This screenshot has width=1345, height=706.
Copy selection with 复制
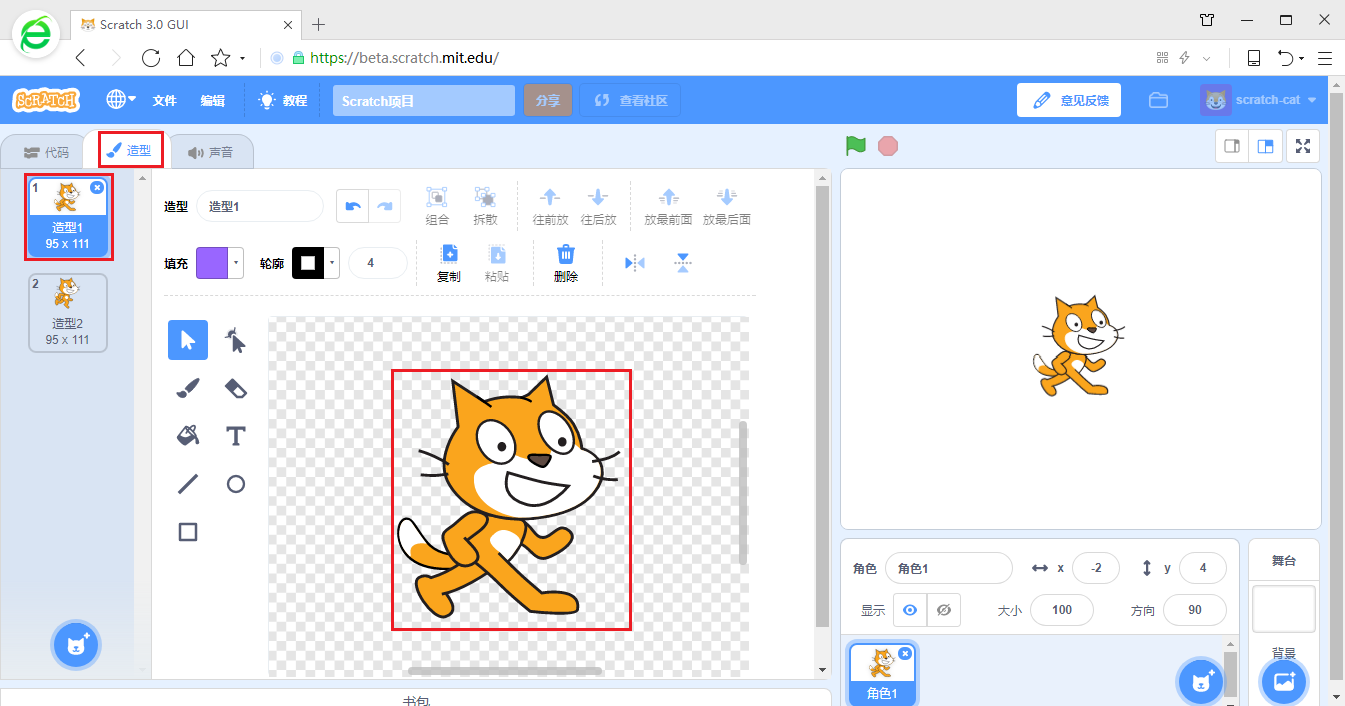(449, 263)
